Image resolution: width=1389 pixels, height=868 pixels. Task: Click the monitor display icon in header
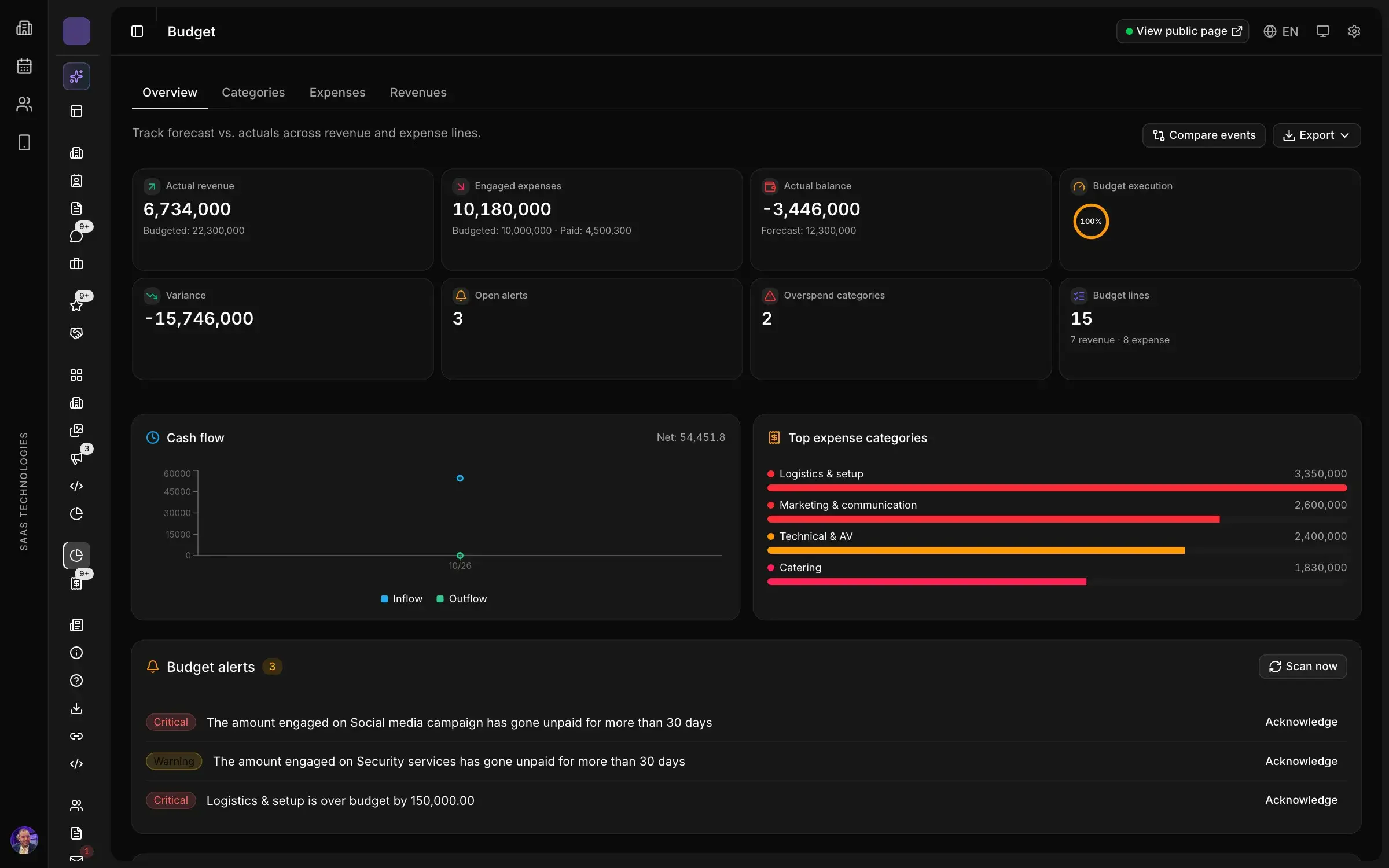pos(1322,31)
